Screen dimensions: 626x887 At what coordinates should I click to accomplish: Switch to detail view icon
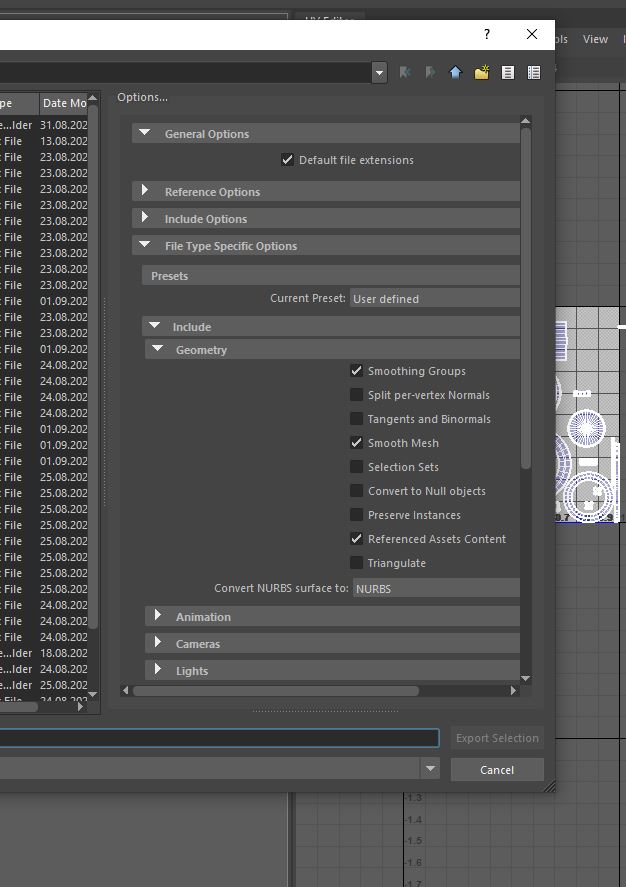click(x=534, y=72)
